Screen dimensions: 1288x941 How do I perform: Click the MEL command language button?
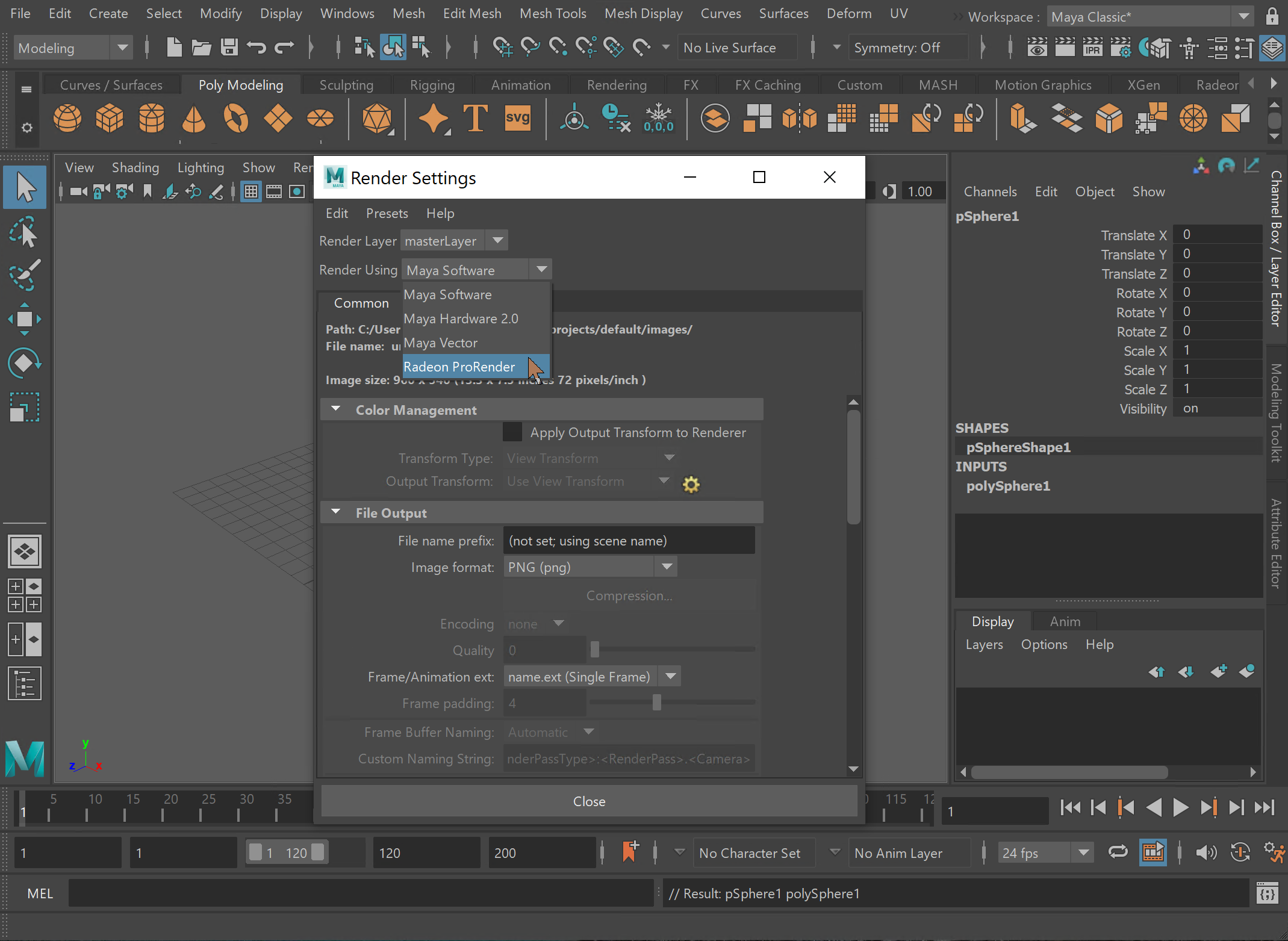coord(40,893)
